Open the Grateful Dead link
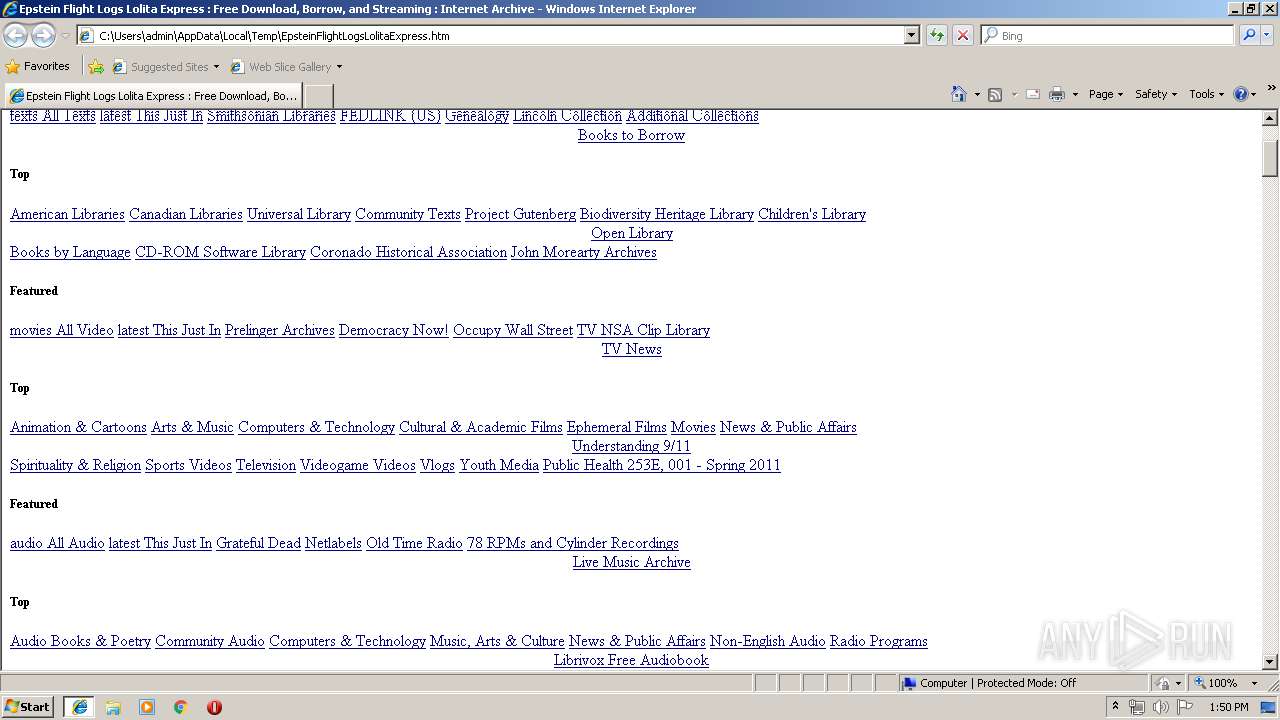1280x720 pixels. pos(258,543)
